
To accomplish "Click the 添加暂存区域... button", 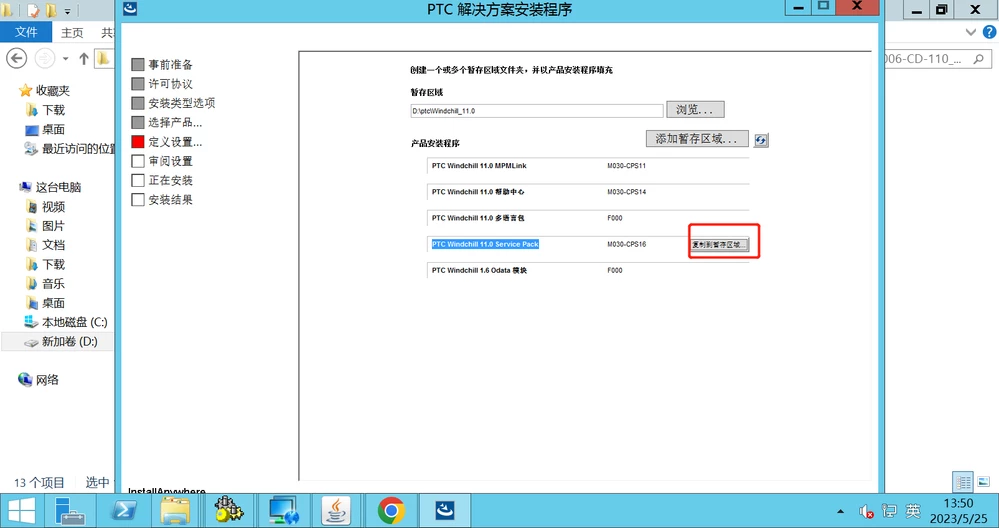I will pyautogui.click(x=697, y=138).
